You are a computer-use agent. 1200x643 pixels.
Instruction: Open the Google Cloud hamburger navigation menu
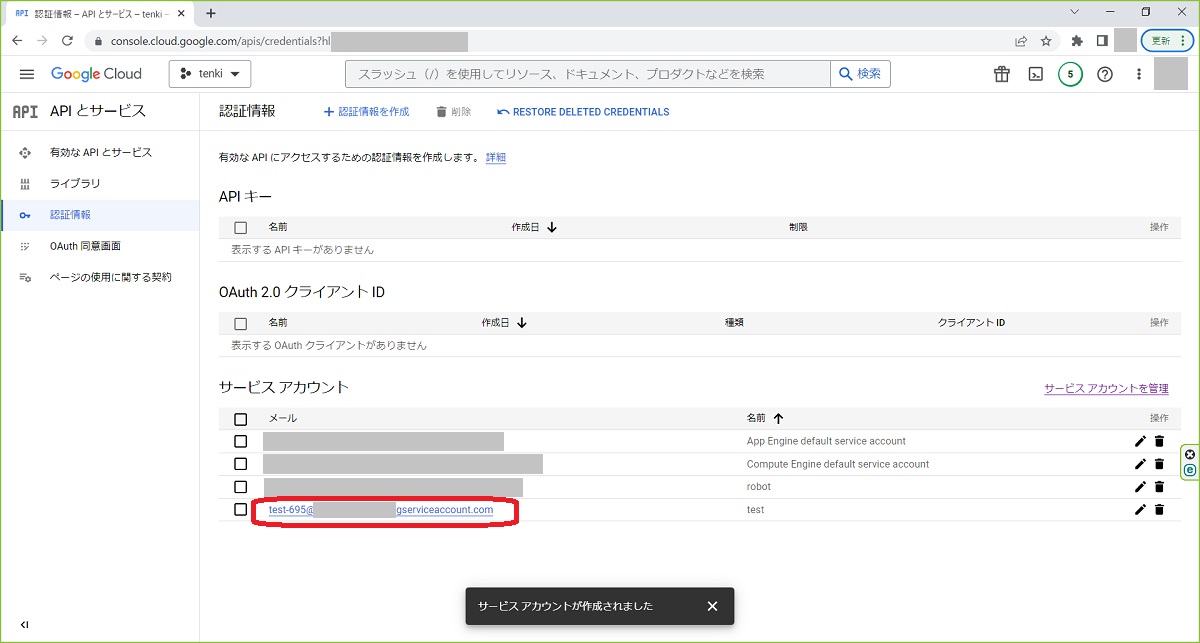point(27,74)
